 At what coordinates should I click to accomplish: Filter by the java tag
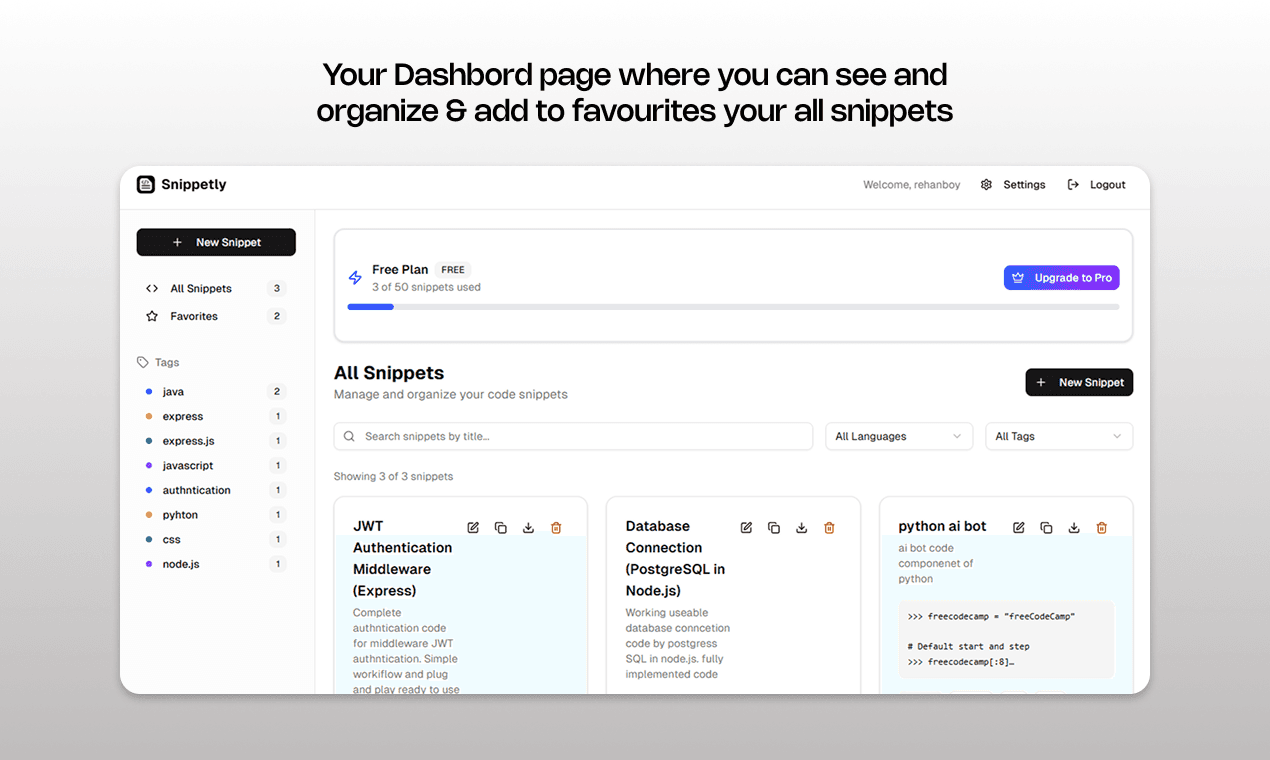173,392
